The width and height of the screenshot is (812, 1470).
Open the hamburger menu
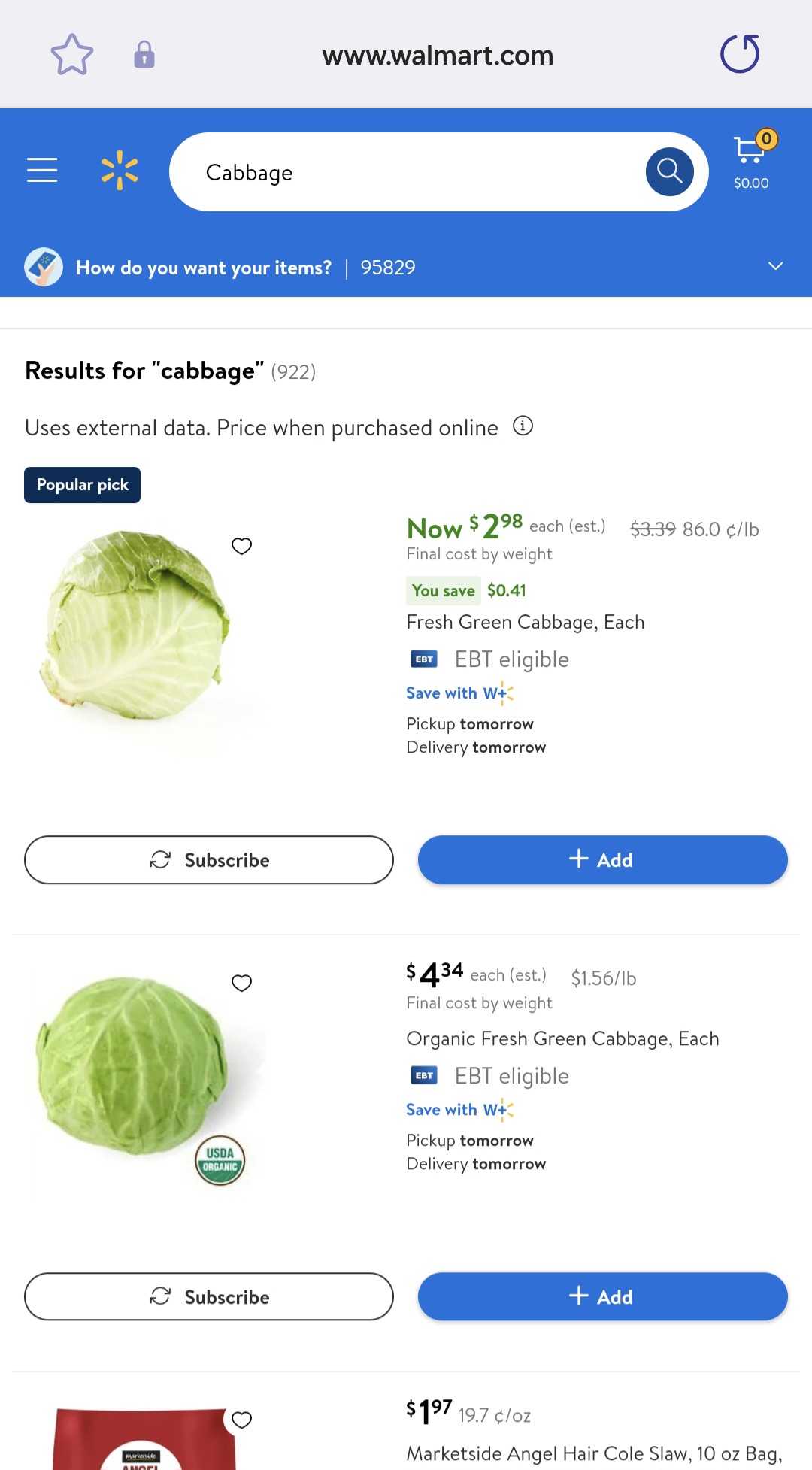tap(42, 170)
